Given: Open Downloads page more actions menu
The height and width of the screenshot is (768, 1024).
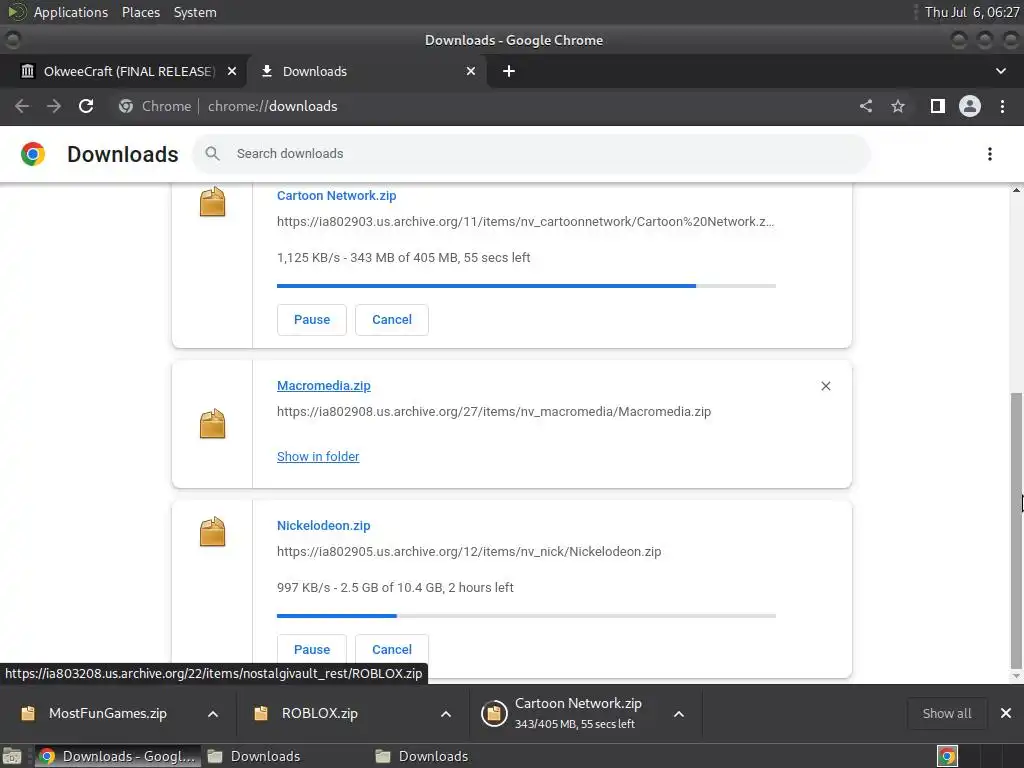Looking at the screenshot, I should click(x=990, y=154).
